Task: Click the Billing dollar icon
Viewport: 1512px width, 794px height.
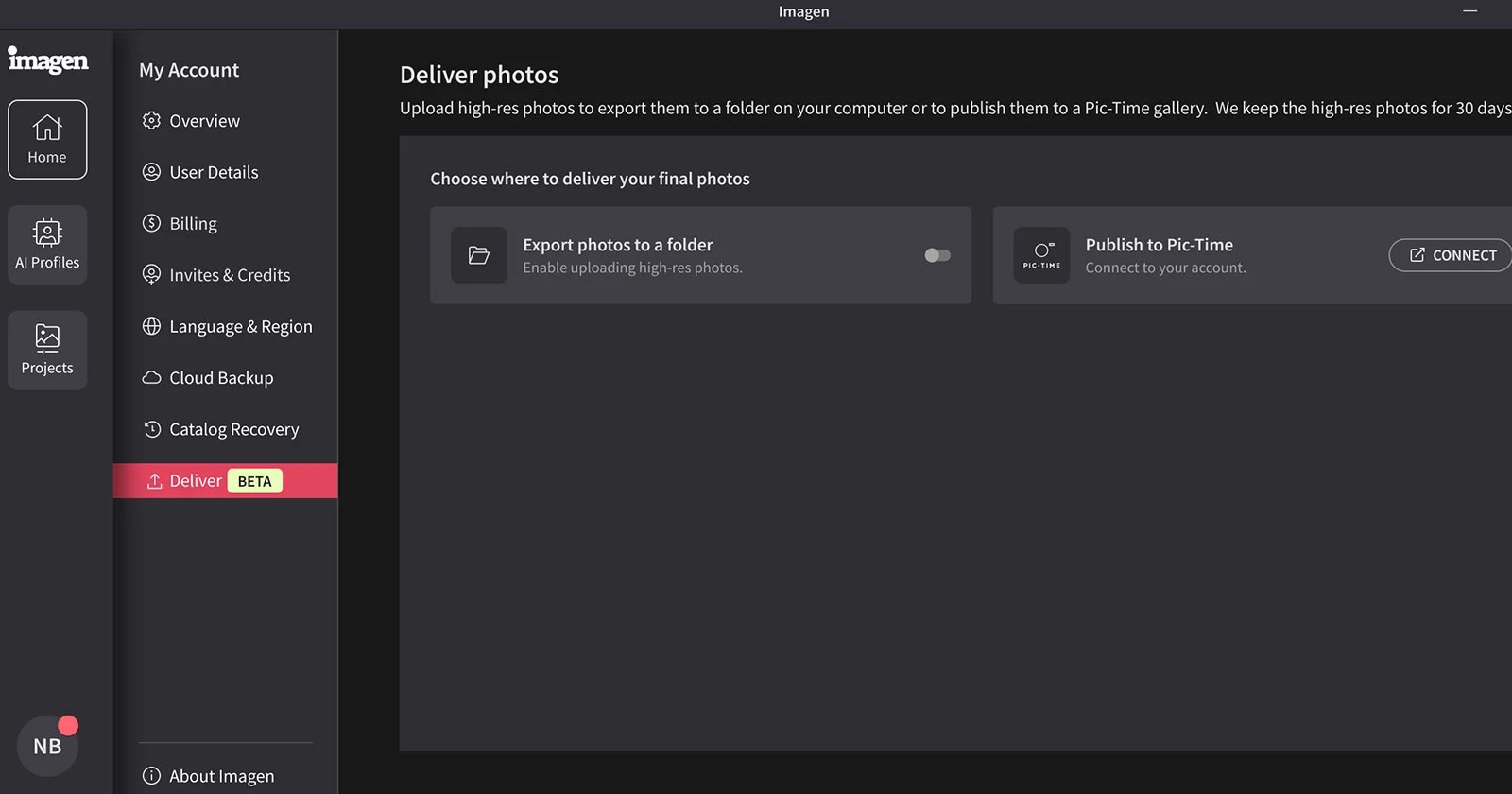Action: point(151,223)
